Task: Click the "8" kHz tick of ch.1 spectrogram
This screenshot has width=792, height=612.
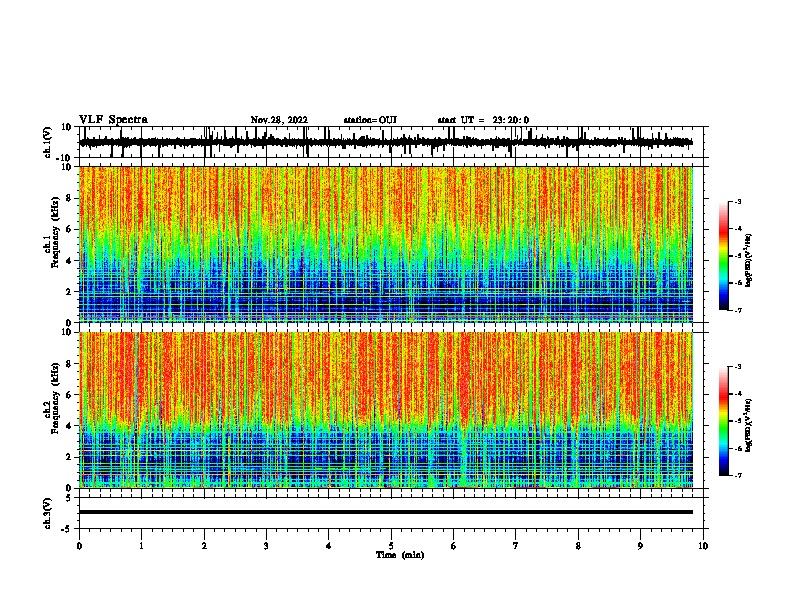Action: click(x=69, y=198)
